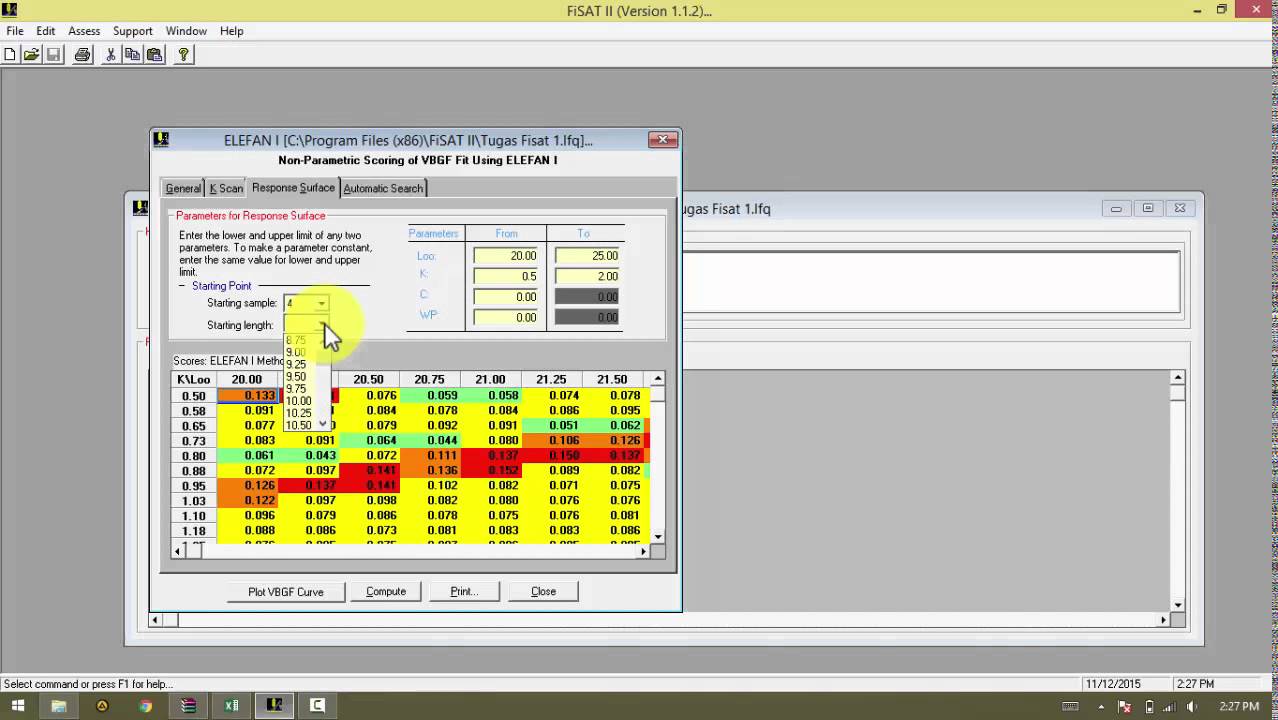Click the Camtasia recorder taskbar icon
The width and height of the screenshot is (1278, 720).
click(317, 705)
